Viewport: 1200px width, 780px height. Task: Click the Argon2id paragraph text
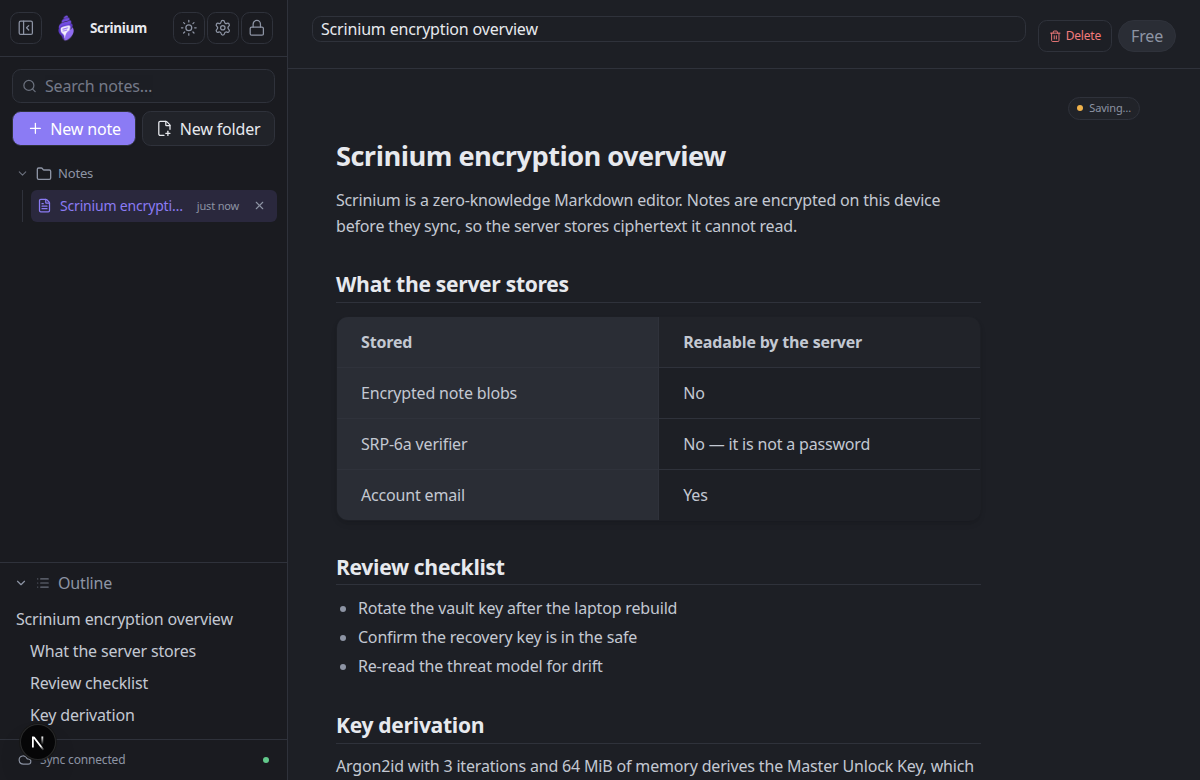pos(655,767)
